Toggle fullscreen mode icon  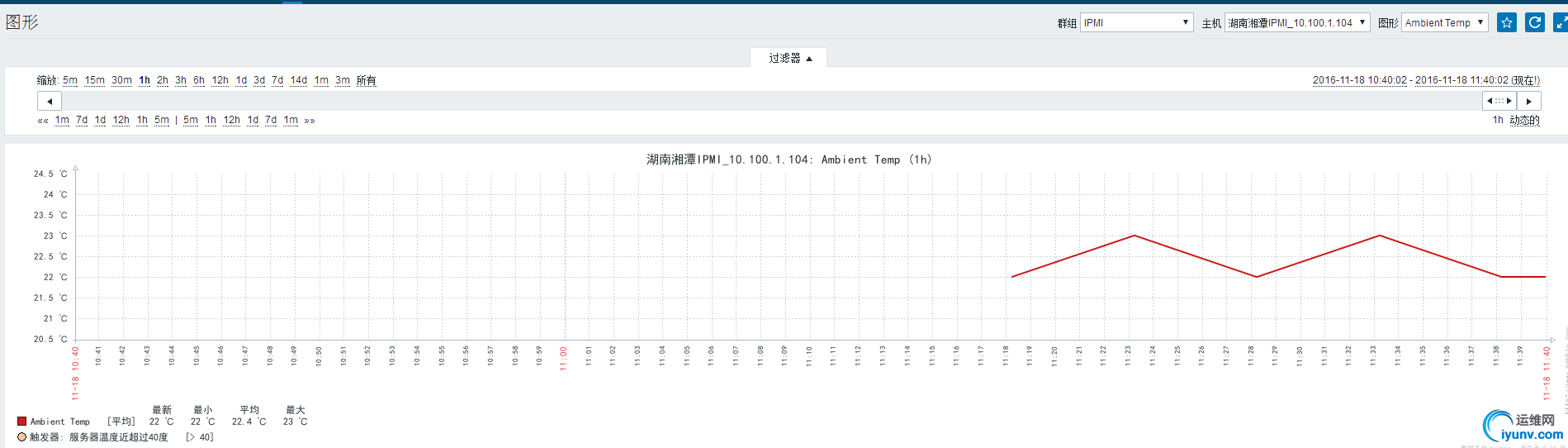(x=1561, y=23)
